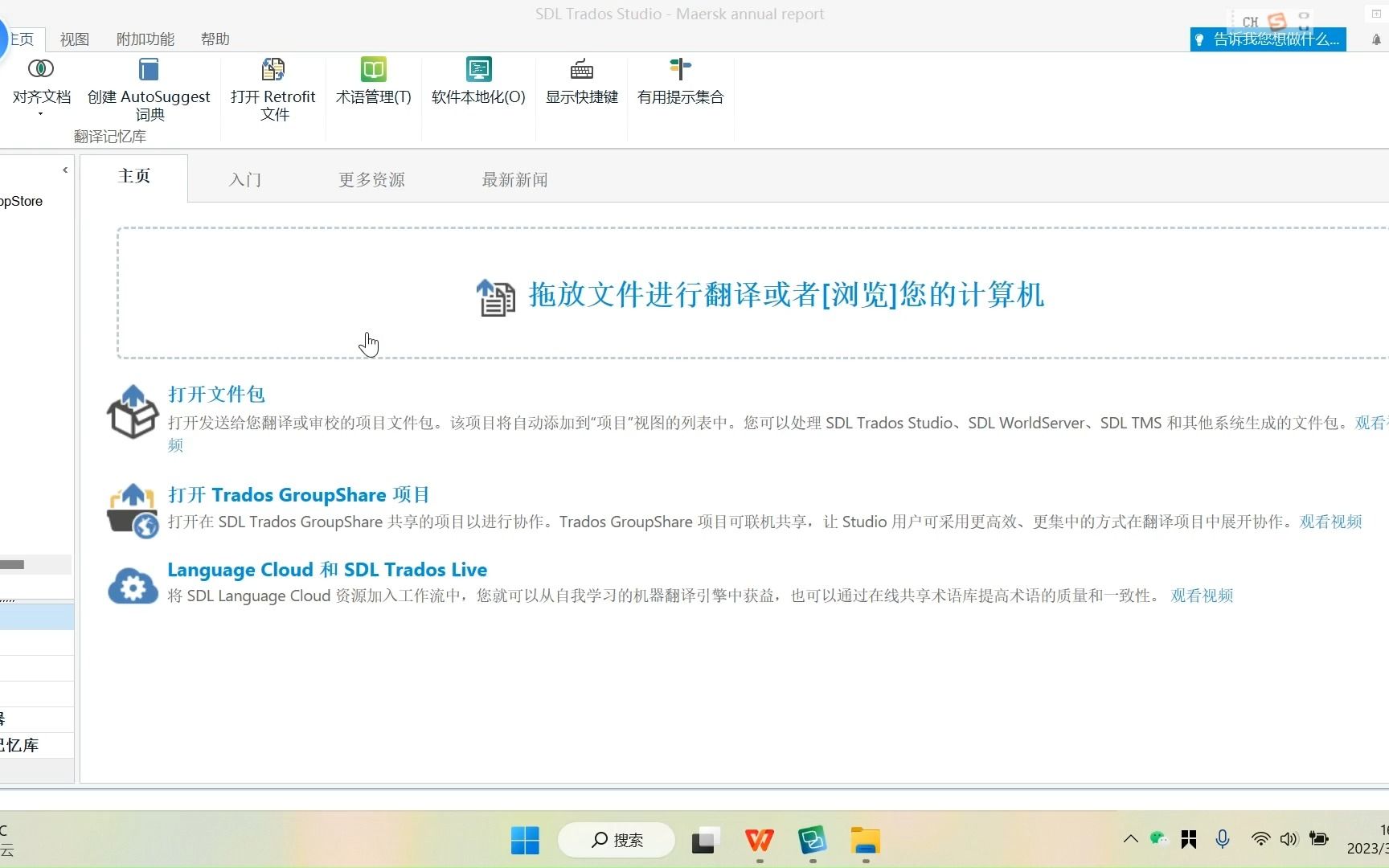This screenshot has height=868, width=1389.
Task: Show hidden tray icons chevron
Action: (x=1130, y=839)
